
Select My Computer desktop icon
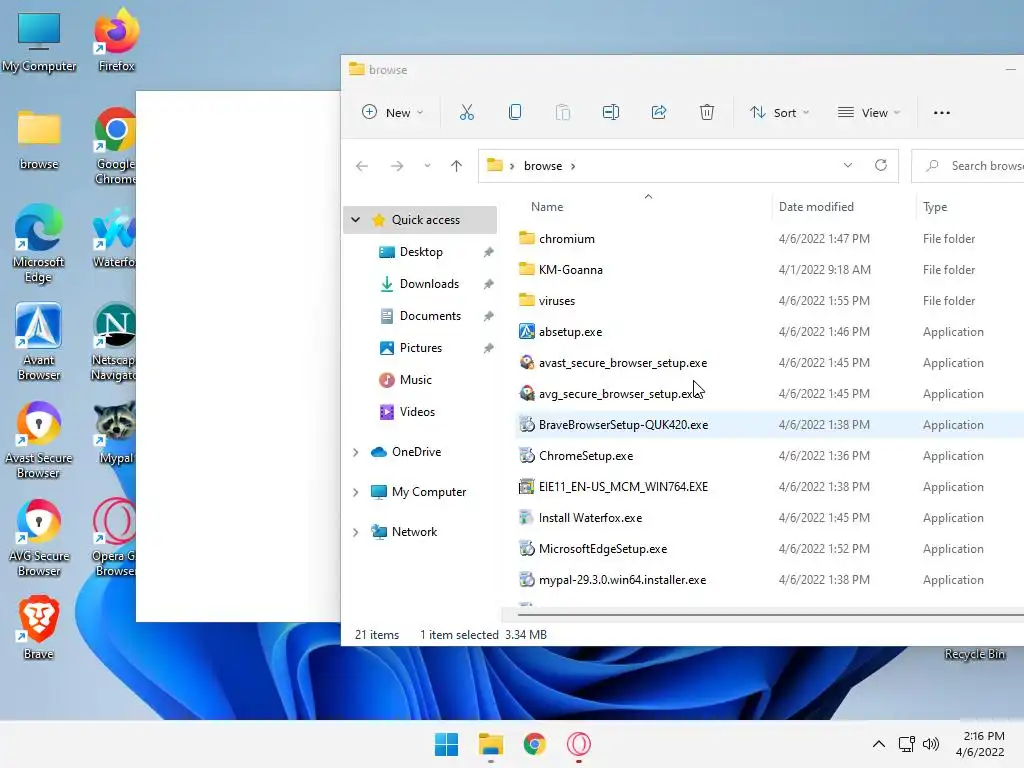[39, 40]
